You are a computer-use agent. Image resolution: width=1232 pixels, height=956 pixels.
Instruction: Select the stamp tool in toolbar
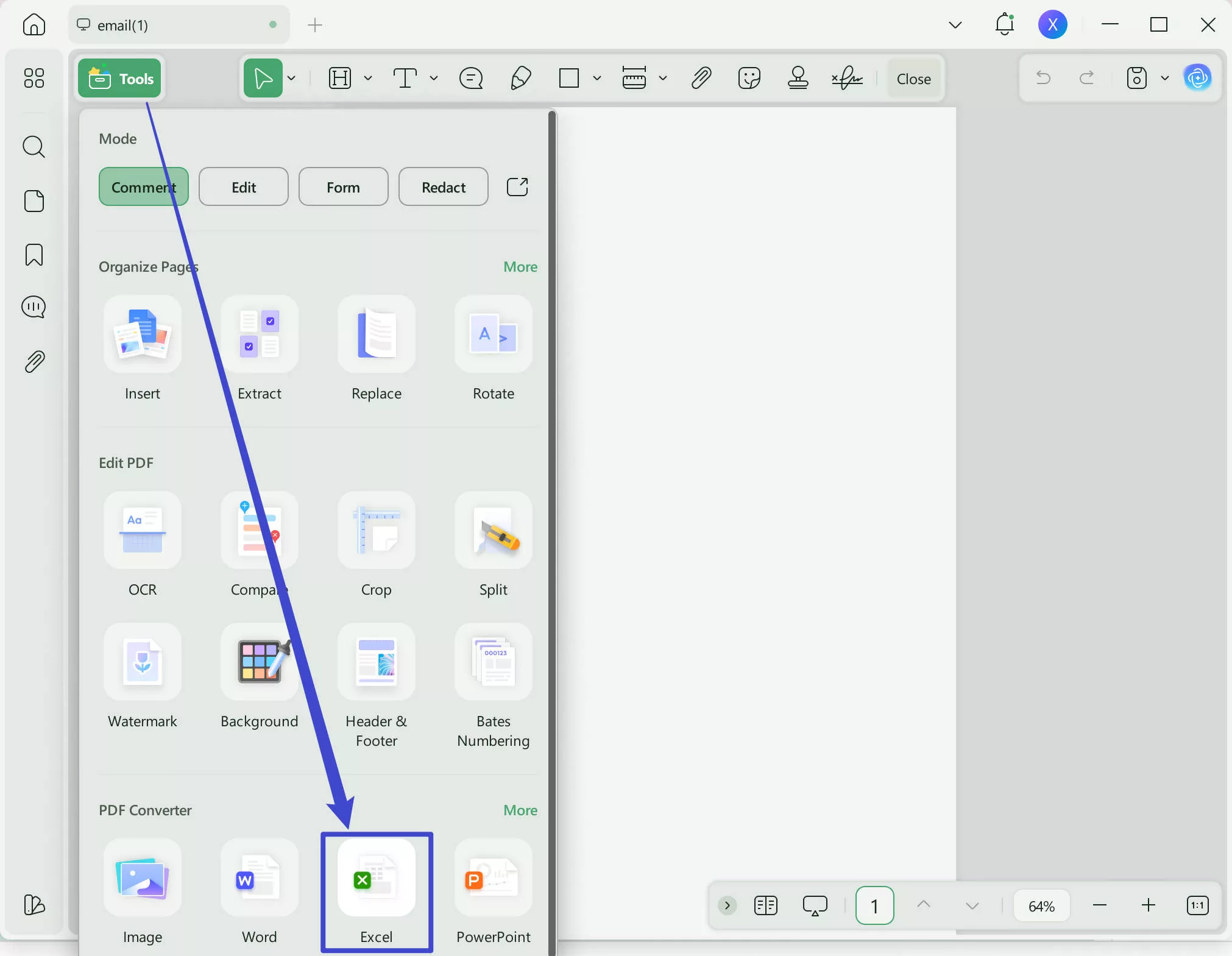(798, 79)
